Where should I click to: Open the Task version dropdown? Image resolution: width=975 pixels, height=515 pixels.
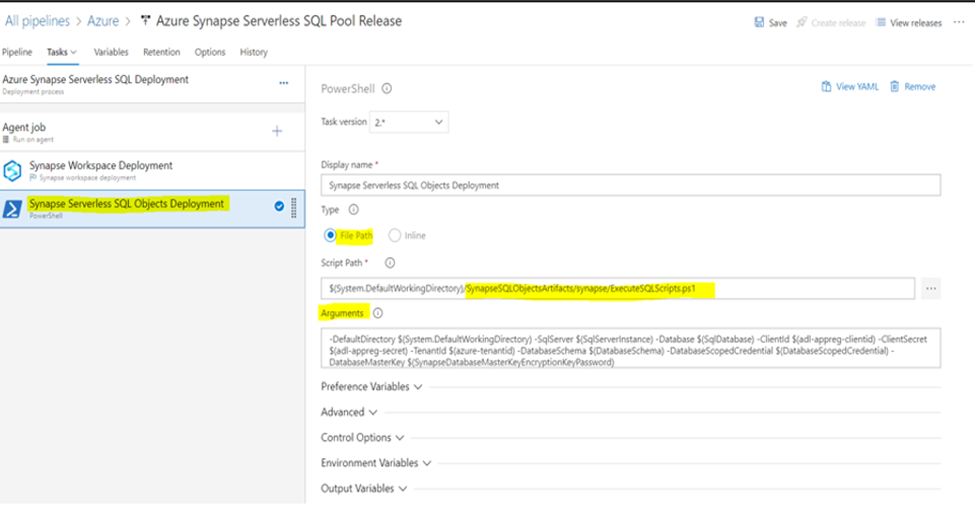pyautogui.click(x=409, y=122)
